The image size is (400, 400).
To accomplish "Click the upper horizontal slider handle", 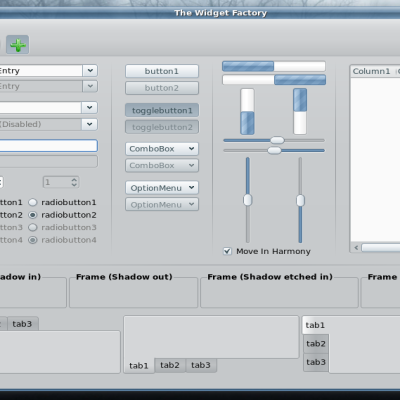I will pyautogui.click(x=277, y=140).
